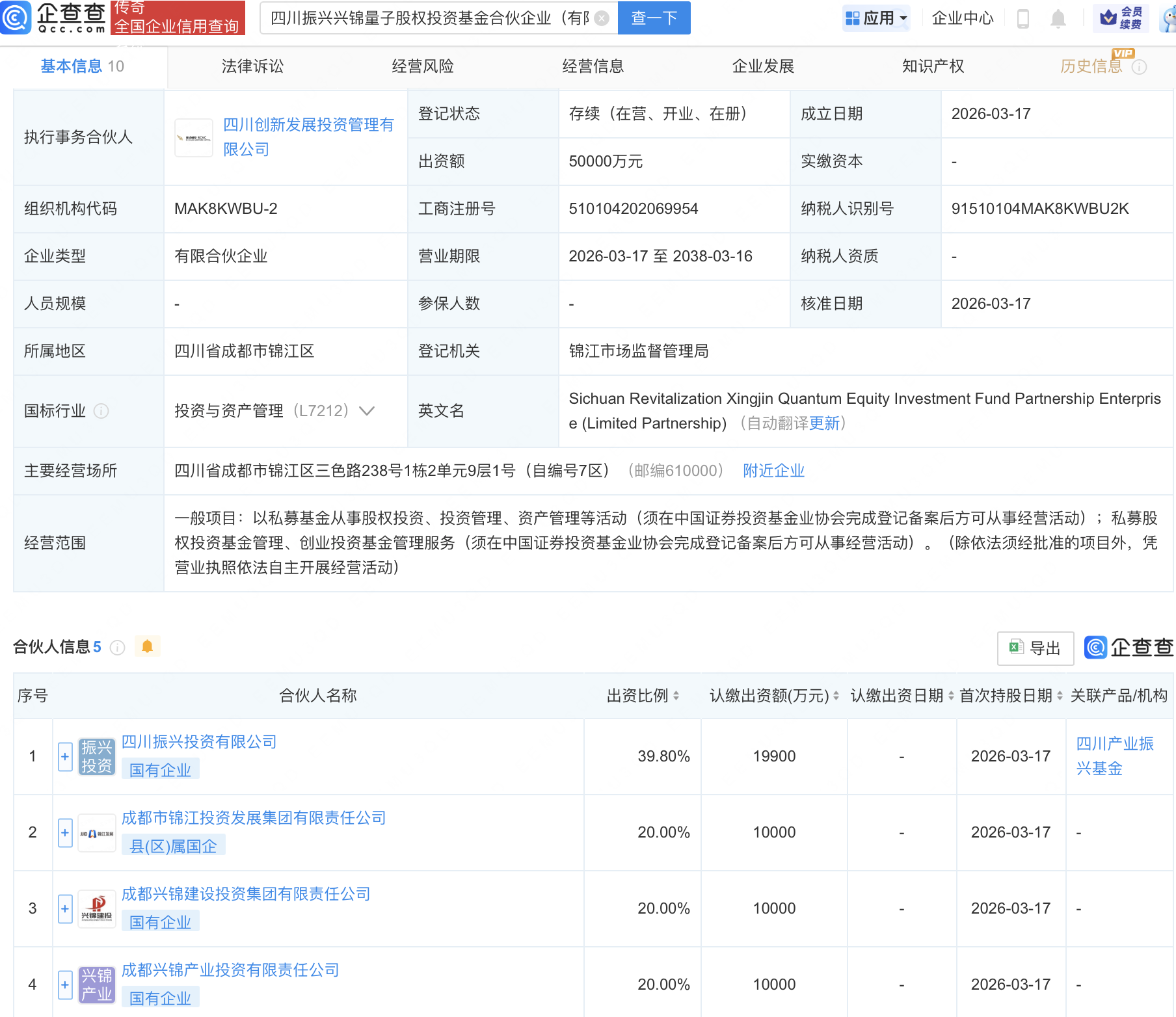Screen dimensions: 1176x1017
Task: Click the partner info alert bell
Action: (147, 646)
